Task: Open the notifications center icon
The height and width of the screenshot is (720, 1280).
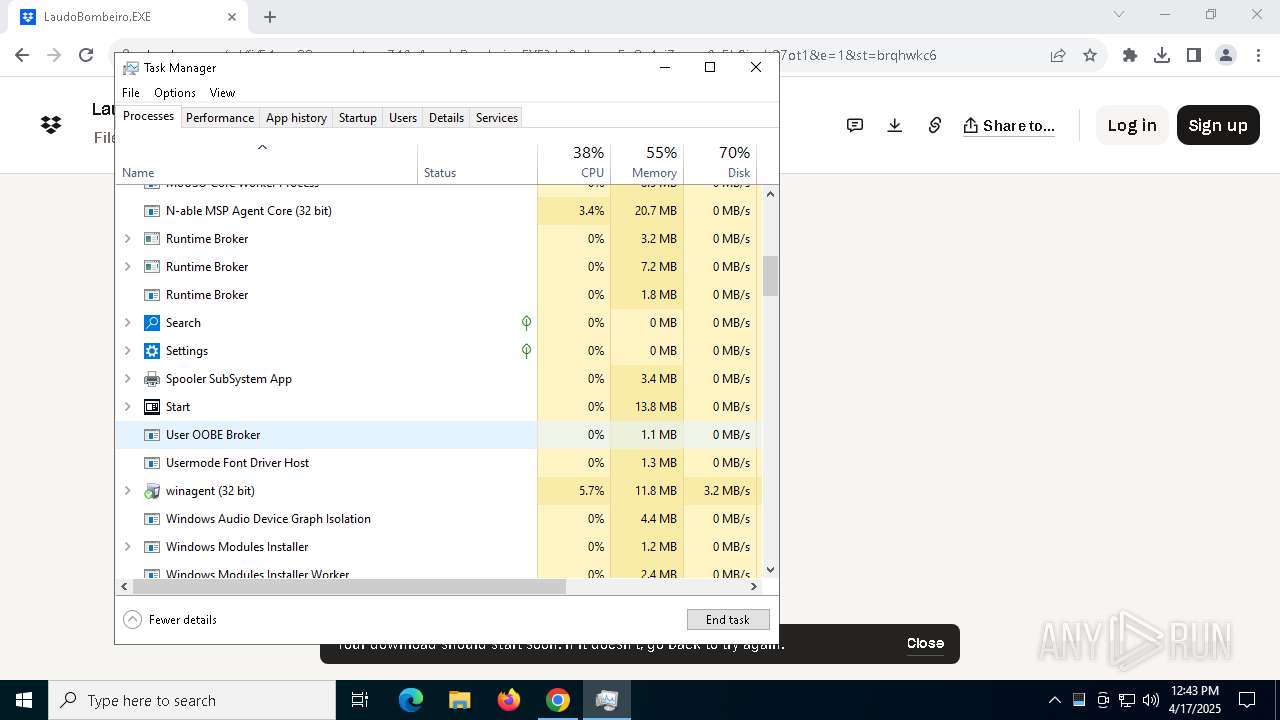Action: pyautogui.click(x=1247, y=700)
